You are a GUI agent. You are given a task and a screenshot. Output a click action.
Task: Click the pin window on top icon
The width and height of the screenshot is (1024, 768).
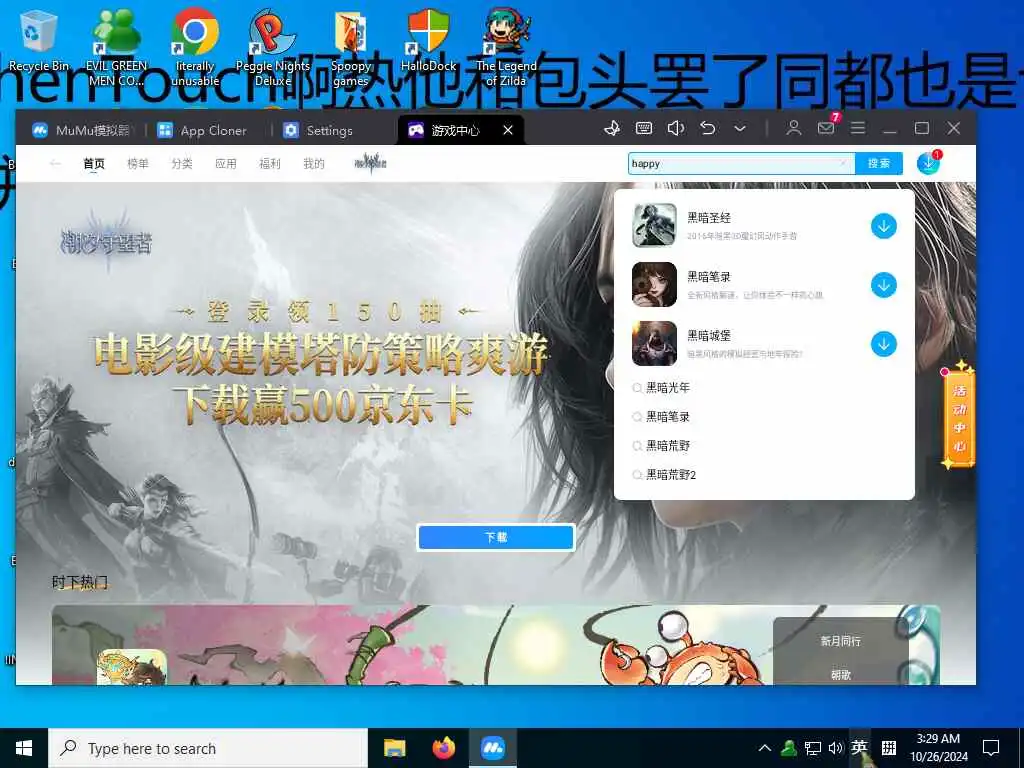tap(612, 128)
